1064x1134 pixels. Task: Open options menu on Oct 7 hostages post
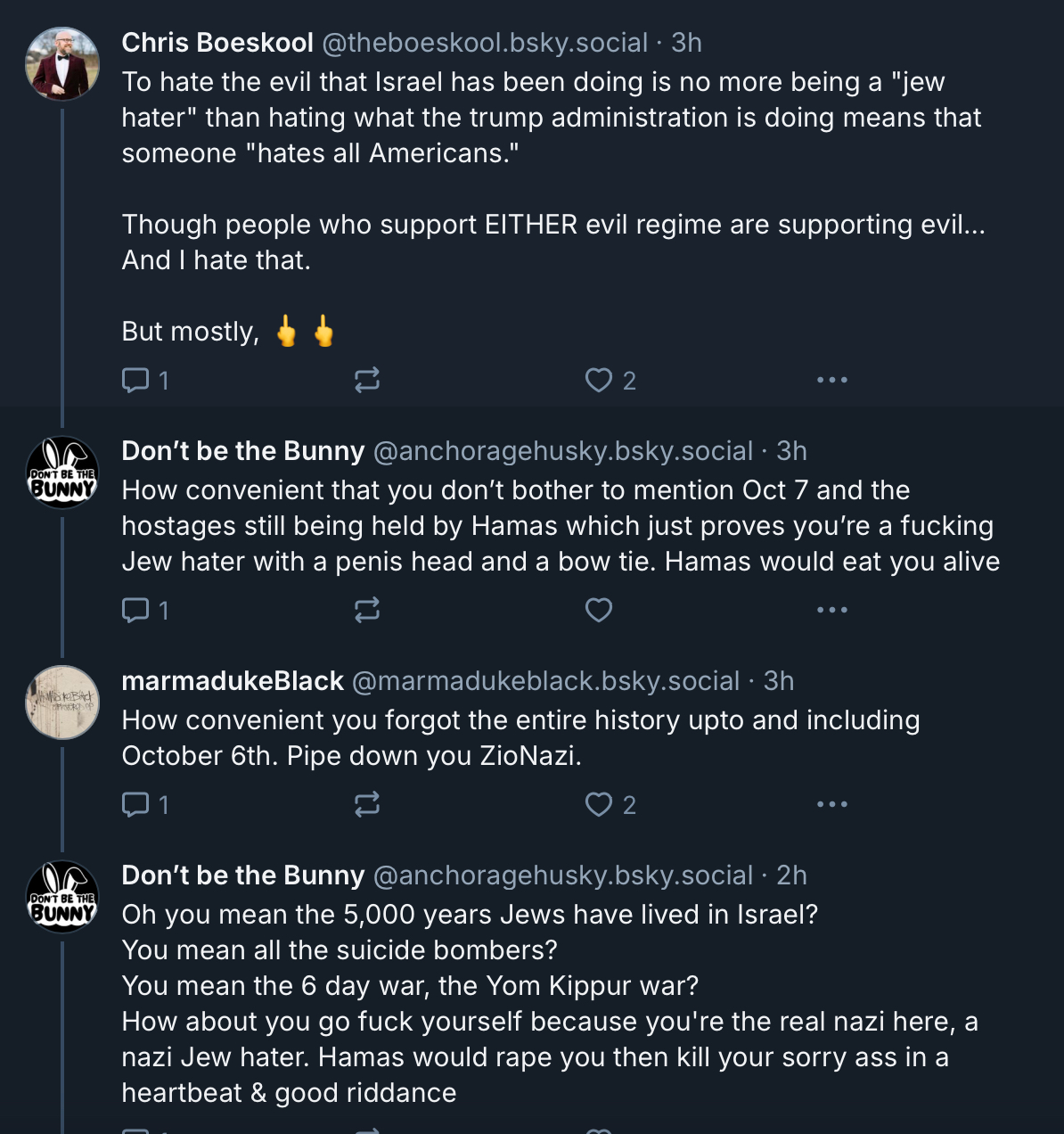[x=831, y=611]
